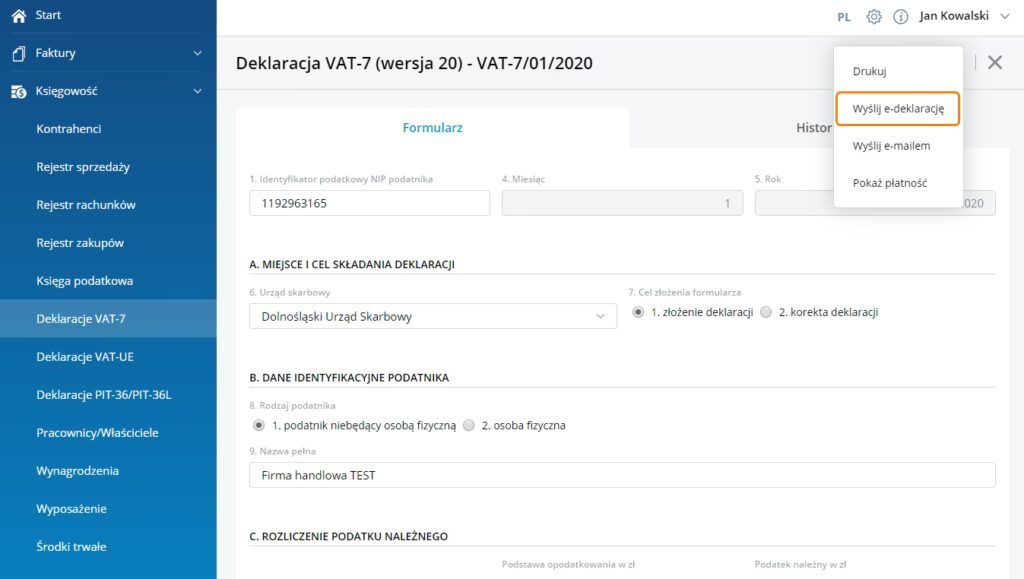Click the Faktury document icon
Viewport: 1024px width, 579px height.
(18, 53)
